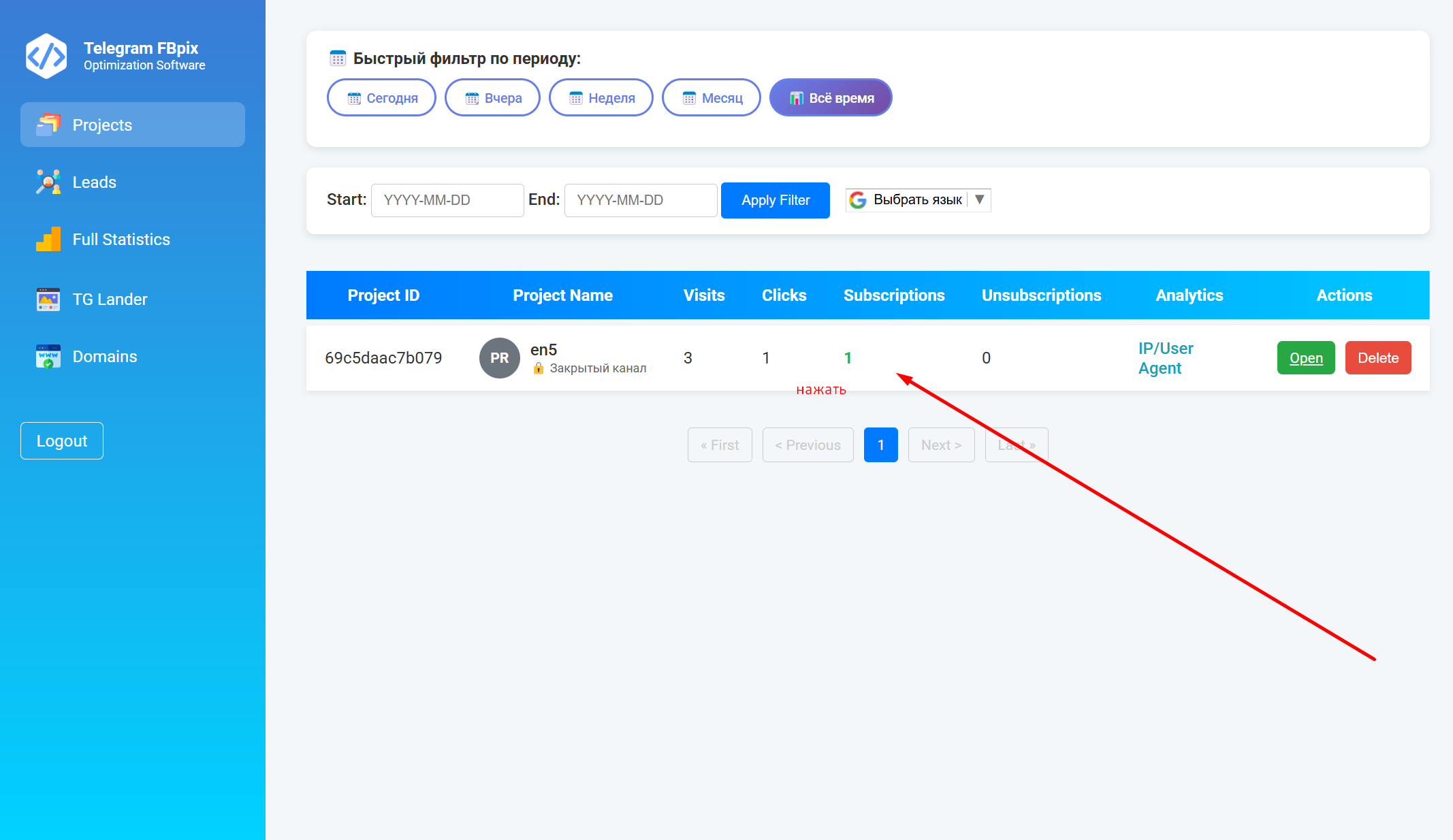Delete the en5 project

click(1377, 358)
